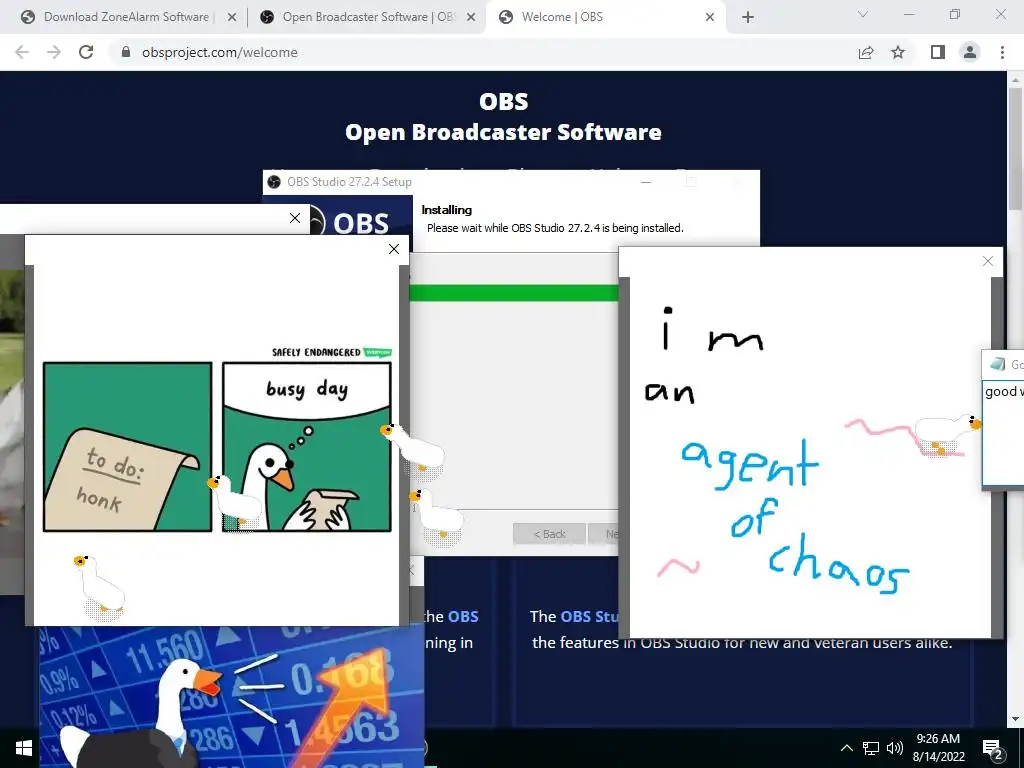Close the agent of chaos drawing window
The width and height of the screenshot is (1024, 768).
[988, 261]
